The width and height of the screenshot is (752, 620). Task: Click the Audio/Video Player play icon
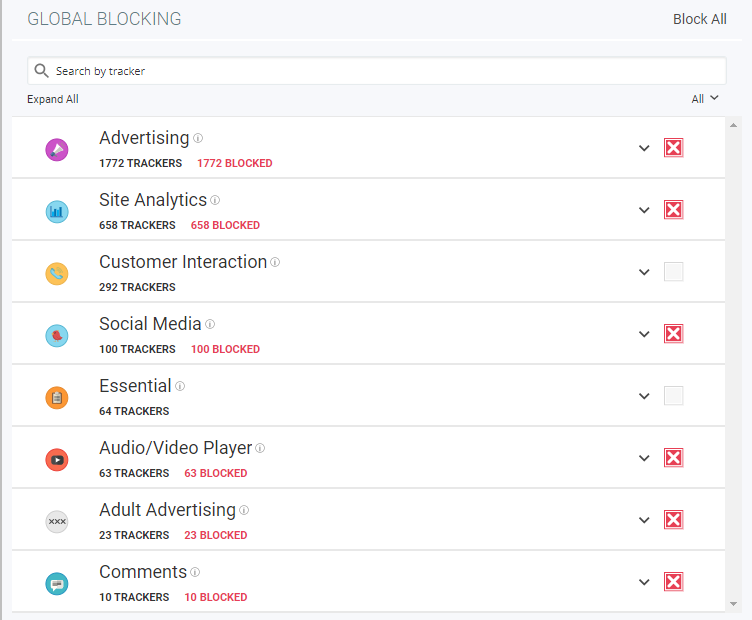point(57,460)
